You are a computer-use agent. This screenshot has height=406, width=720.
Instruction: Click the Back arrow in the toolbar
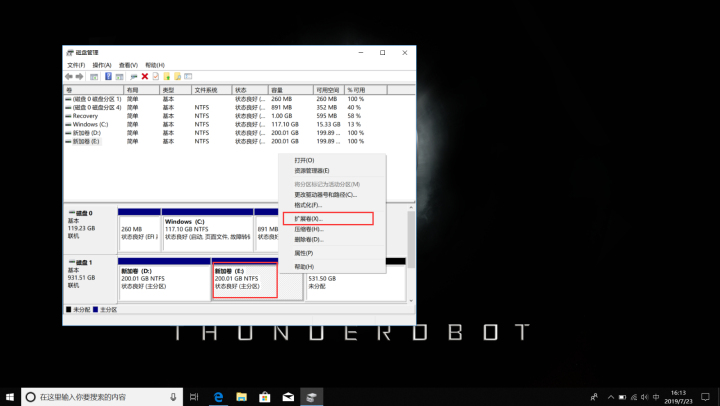point(69,76)
